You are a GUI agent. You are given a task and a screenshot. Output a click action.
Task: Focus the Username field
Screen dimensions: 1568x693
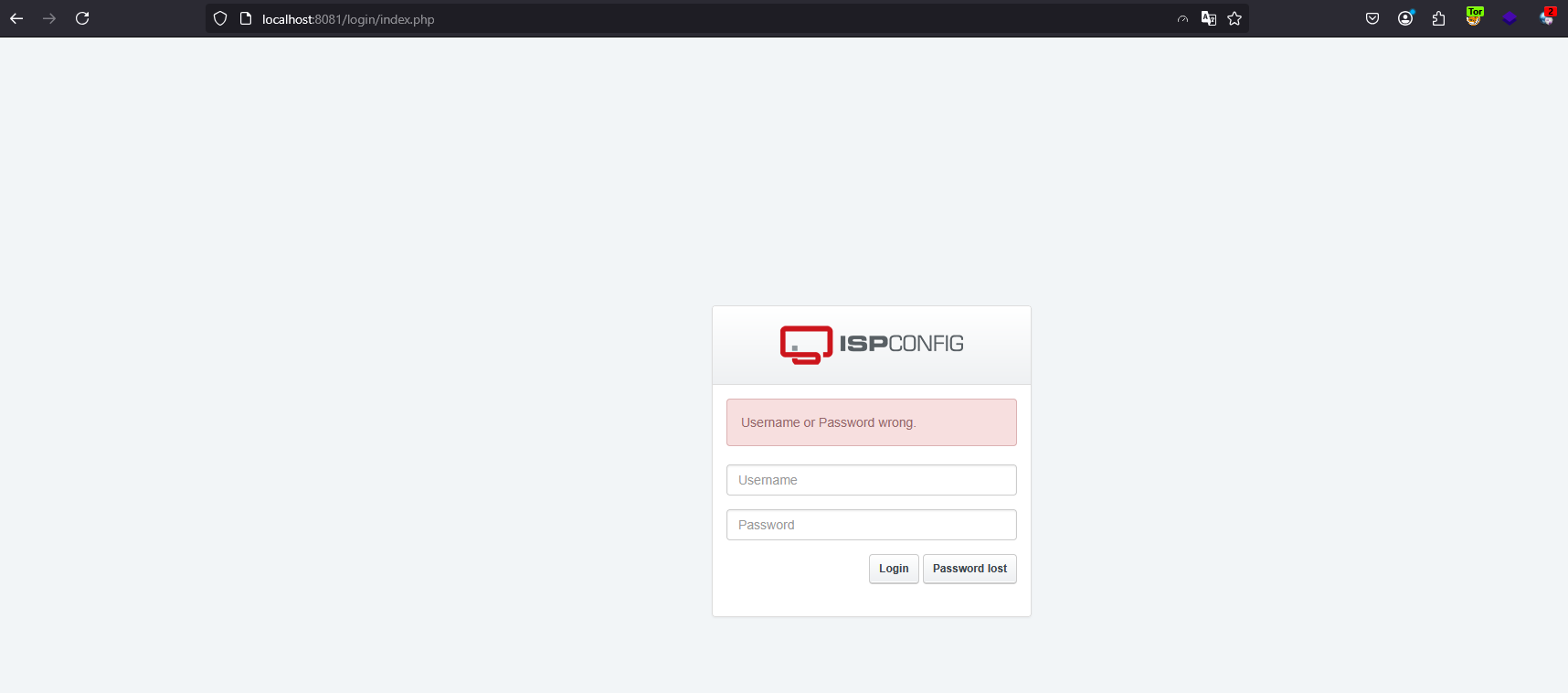tap(872, 480)
